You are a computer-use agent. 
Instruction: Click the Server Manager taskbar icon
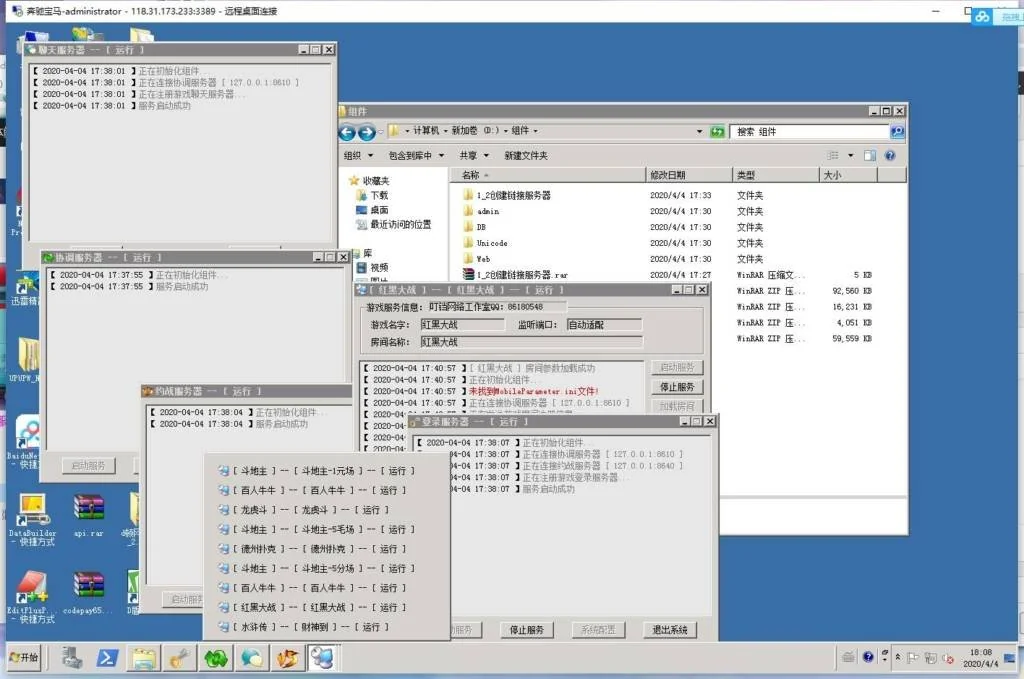(72, 657)
